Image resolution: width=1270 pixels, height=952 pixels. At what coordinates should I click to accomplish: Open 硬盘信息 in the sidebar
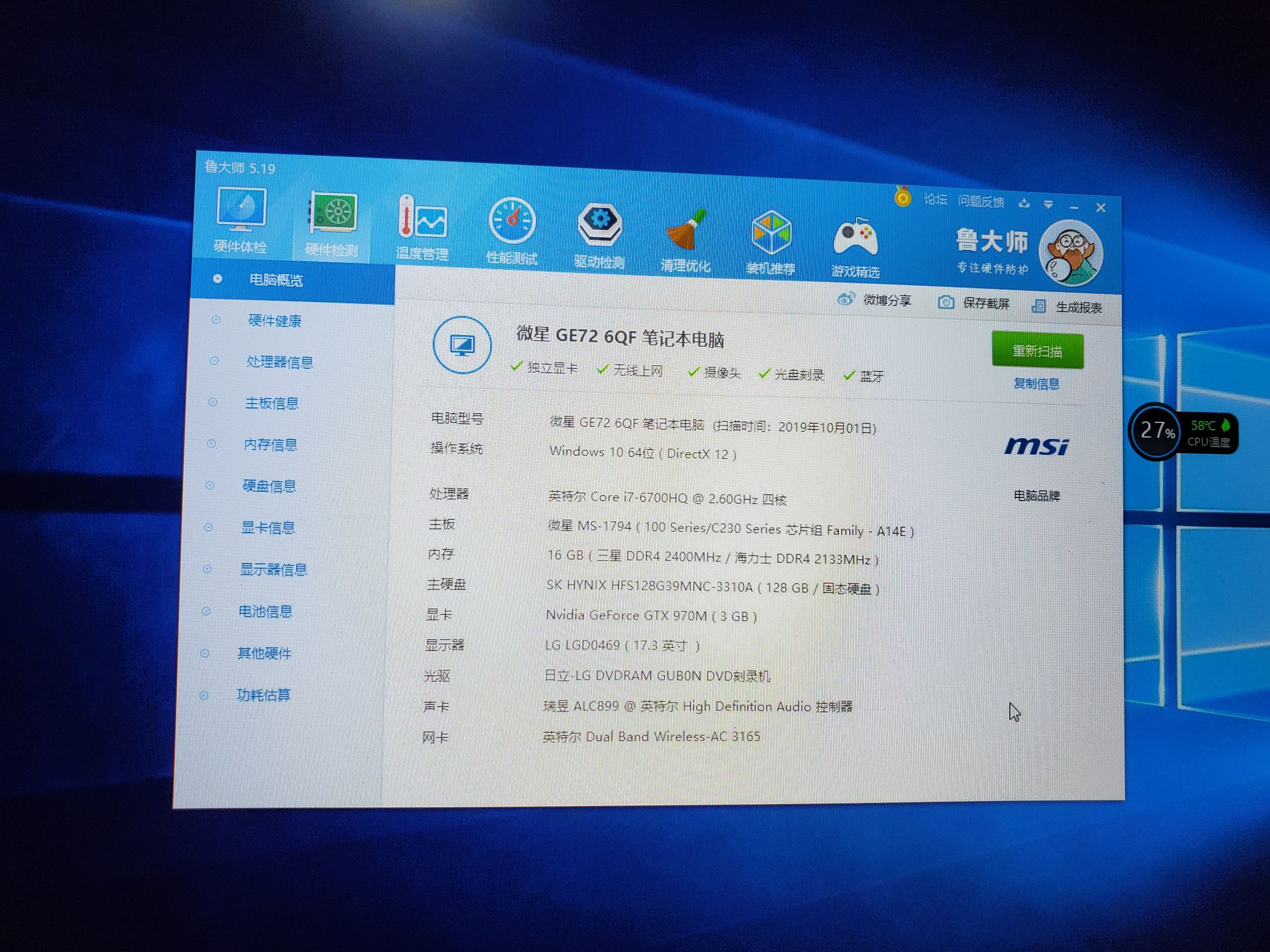click(x=269, y=486)
